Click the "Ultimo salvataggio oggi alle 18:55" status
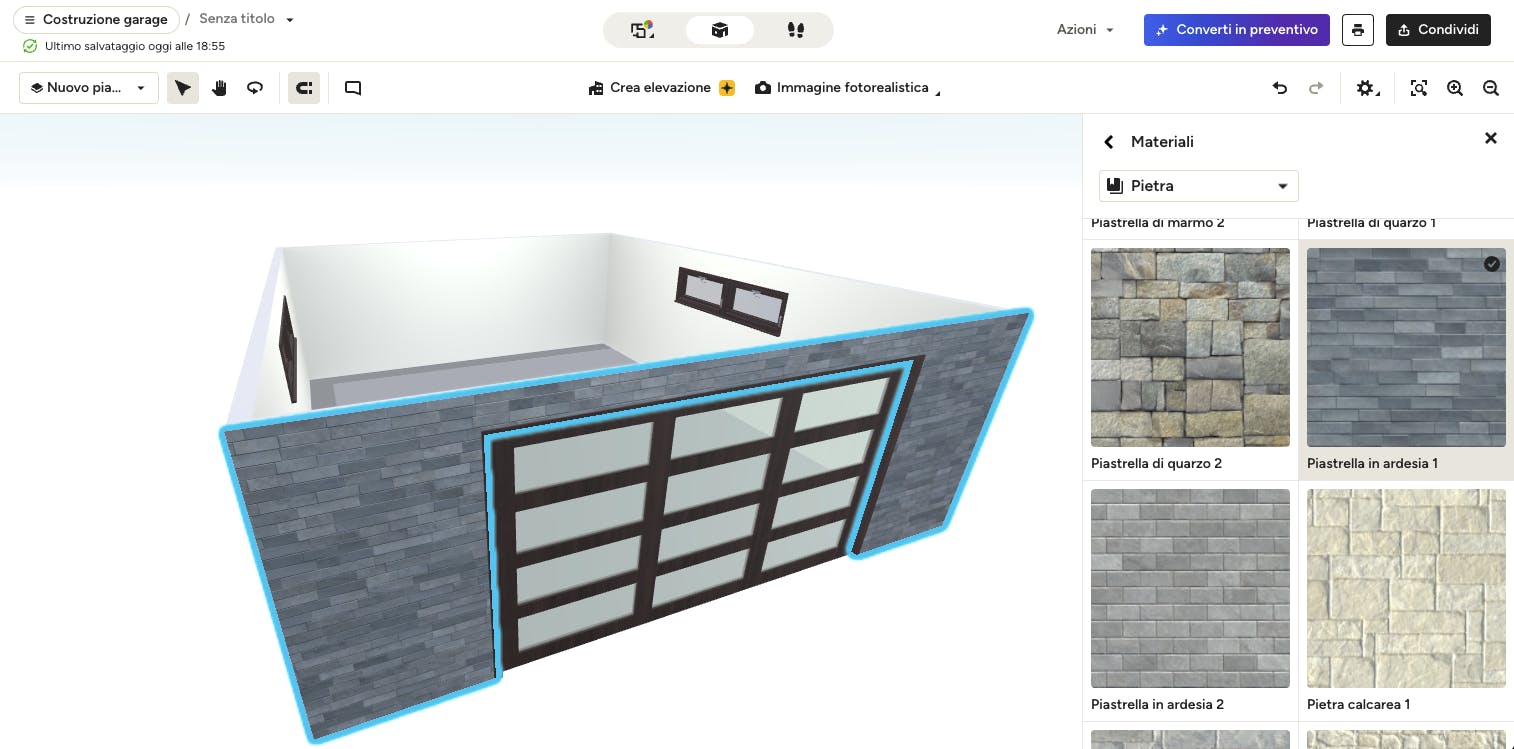 [x=135, y=46]
